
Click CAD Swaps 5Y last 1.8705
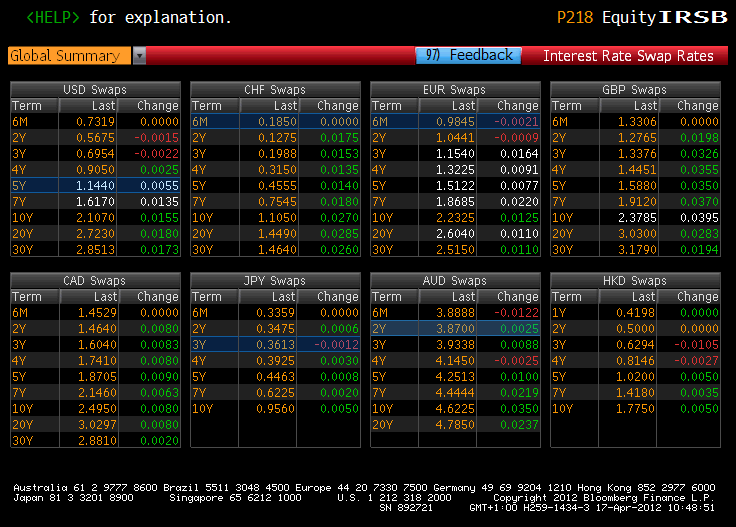[97, 376]
